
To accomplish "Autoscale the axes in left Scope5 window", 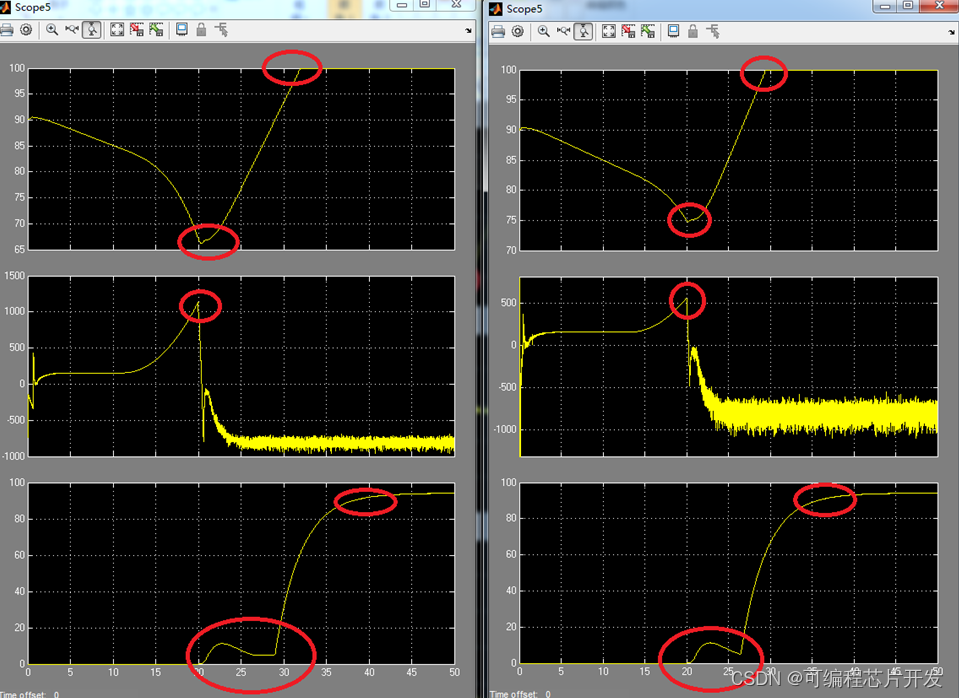I will tap(117, 29).
